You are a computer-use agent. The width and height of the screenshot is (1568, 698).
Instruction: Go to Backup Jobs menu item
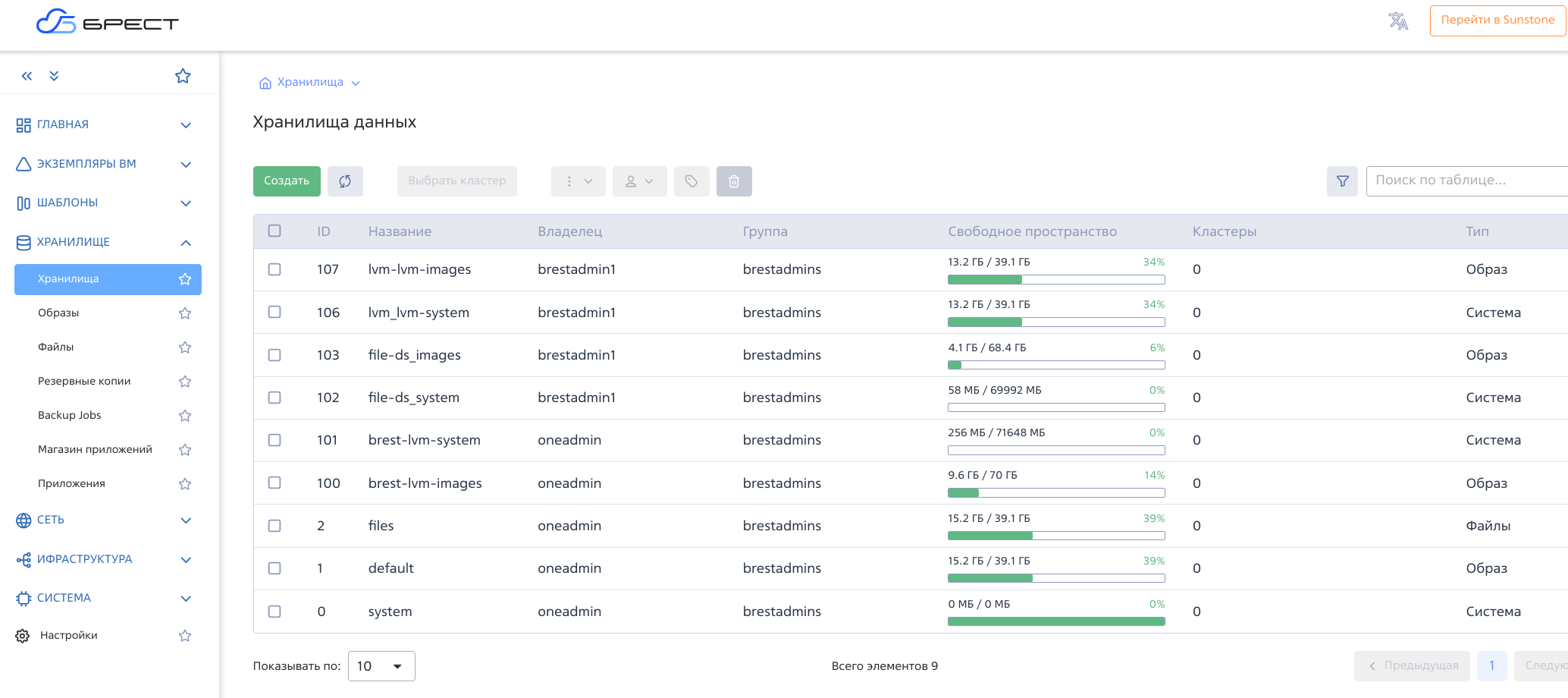pyautogui.click(x=69, y=415)
